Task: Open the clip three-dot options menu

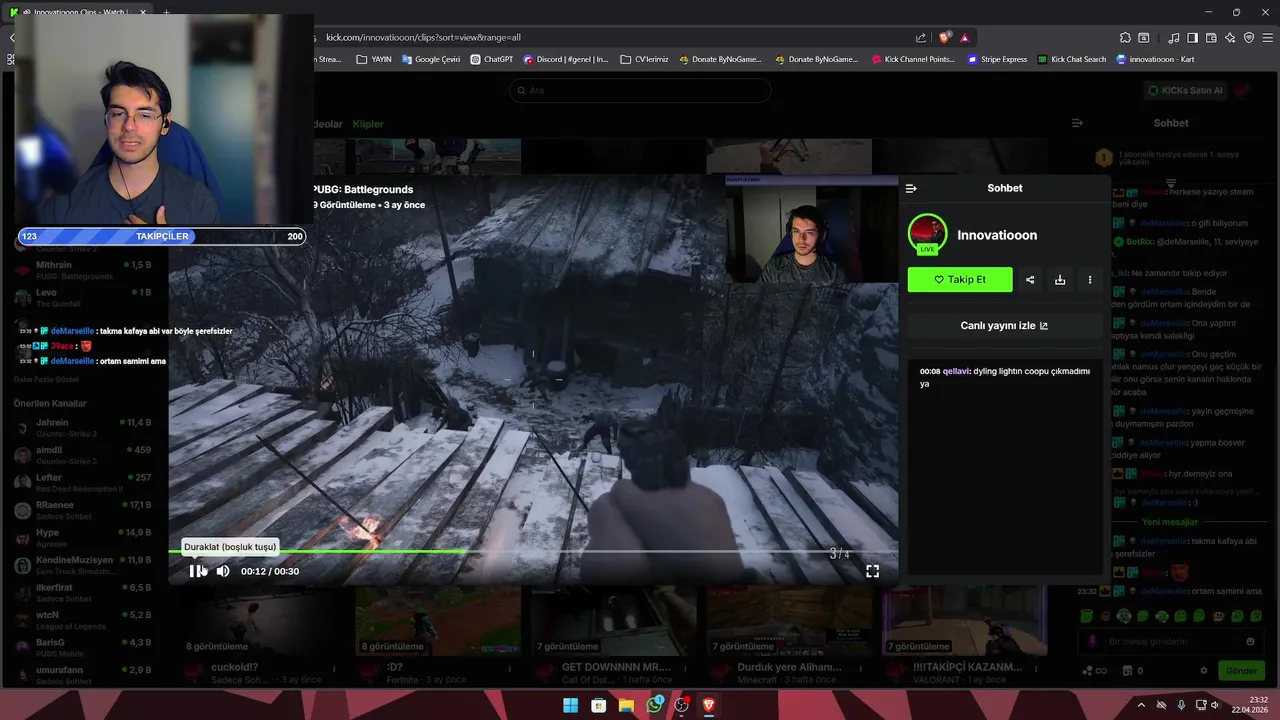Action: 1090,280
